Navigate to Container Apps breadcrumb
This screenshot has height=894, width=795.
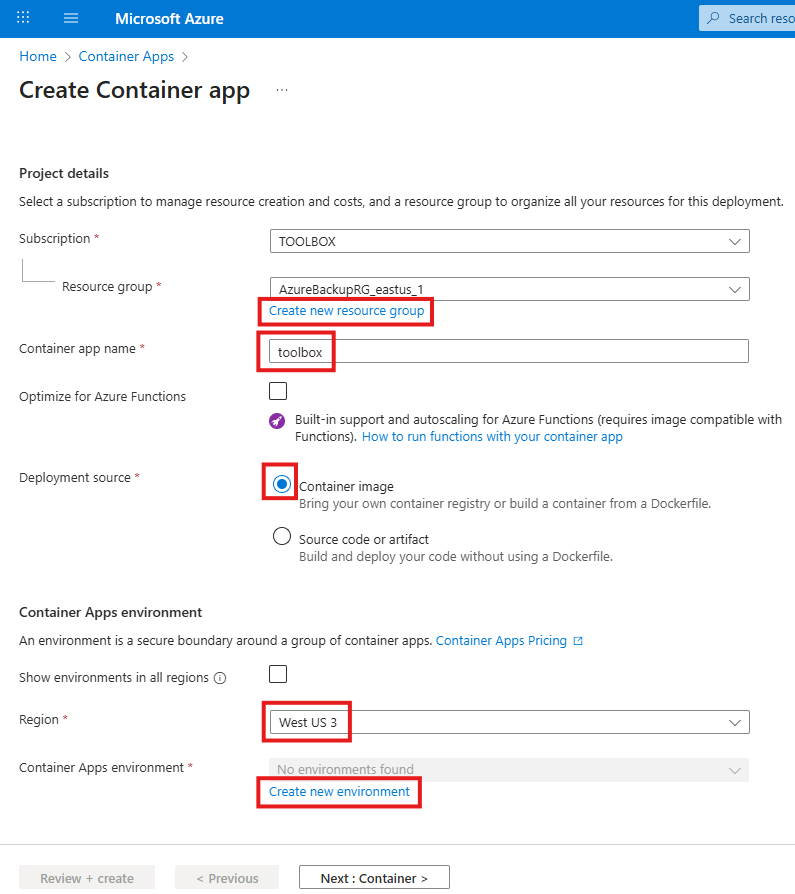click(x=126, y=57)
